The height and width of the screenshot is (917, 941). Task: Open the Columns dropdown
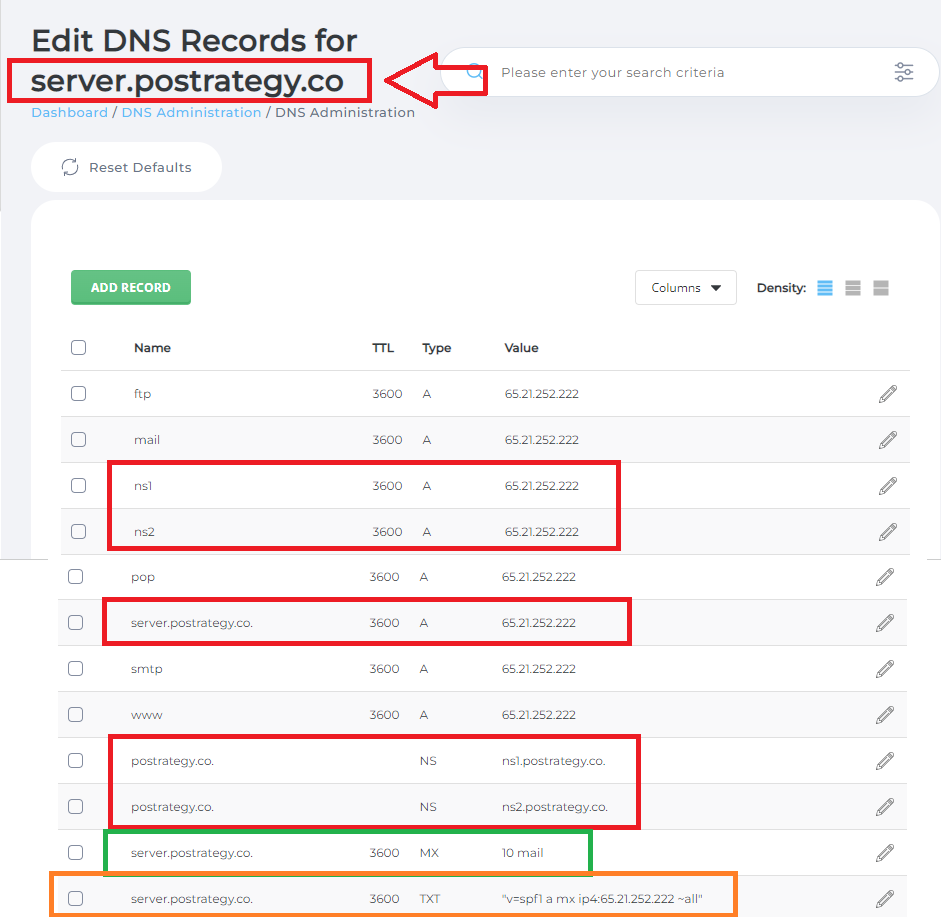(685, 287)
